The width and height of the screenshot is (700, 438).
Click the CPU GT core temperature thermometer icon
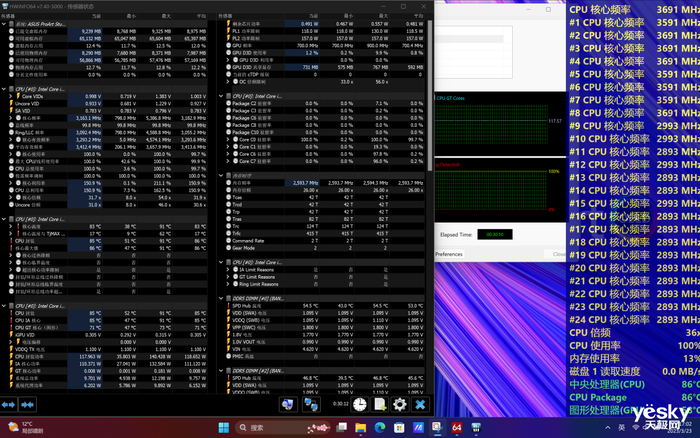tap(11, 327)
